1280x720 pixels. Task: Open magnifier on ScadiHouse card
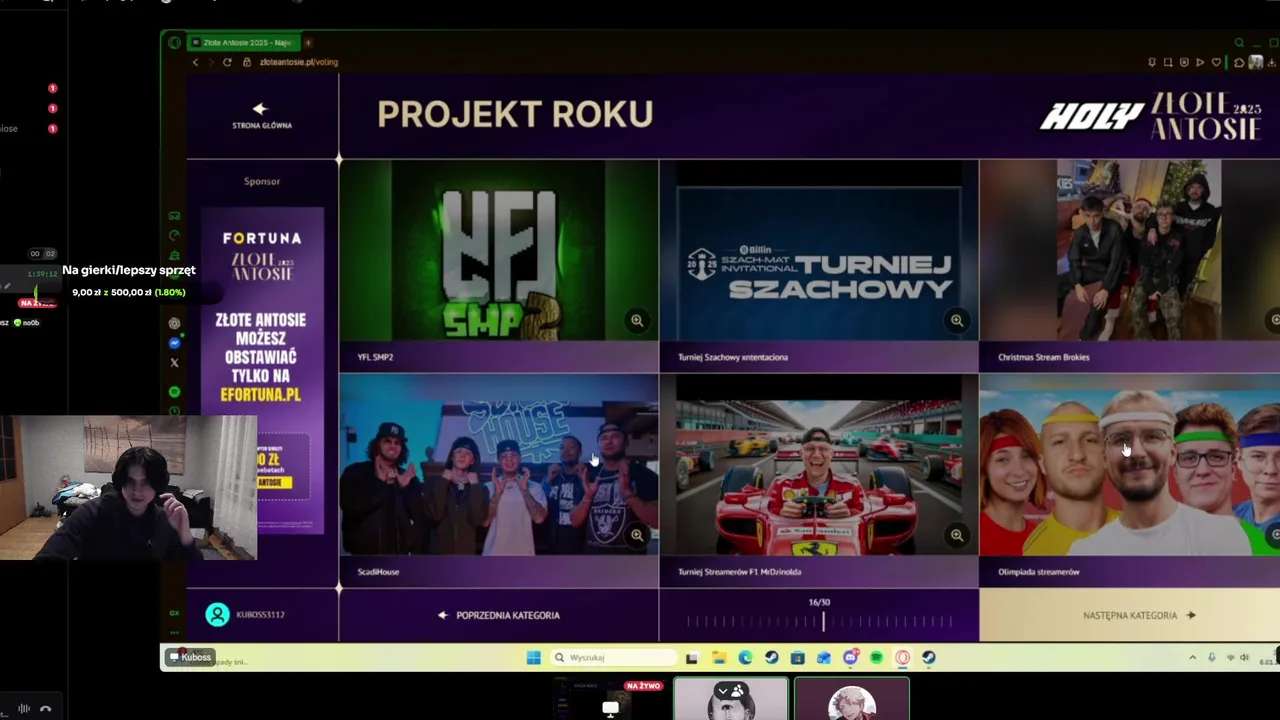(637, 535)
